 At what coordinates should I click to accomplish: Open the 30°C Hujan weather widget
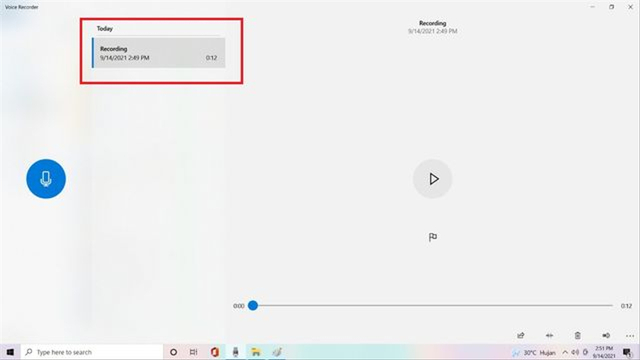[534, 353]
